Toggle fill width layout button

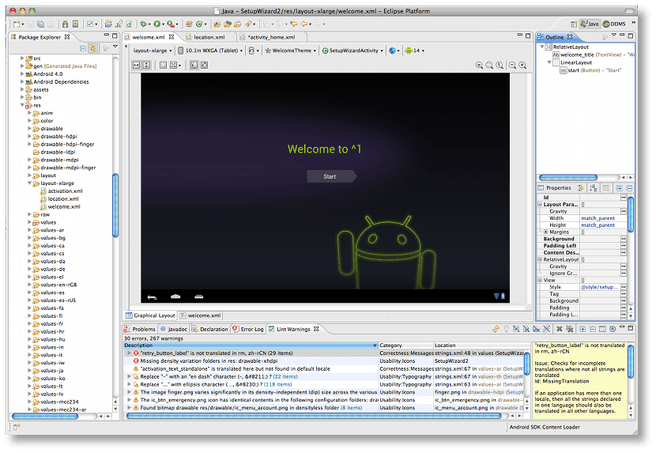(x=136, y=65)
